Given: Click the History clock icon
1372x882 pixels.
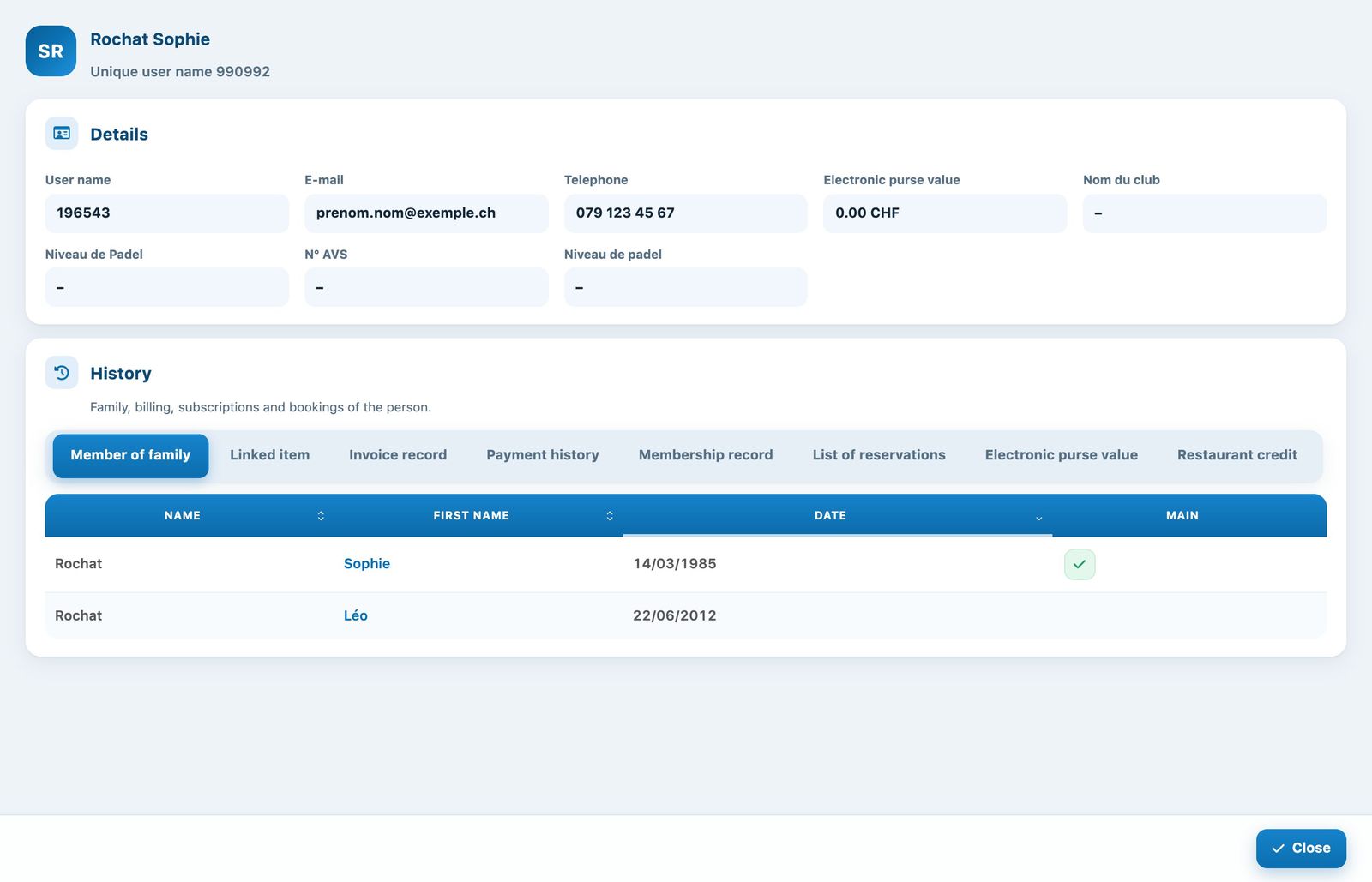Looking at the screenshot, I should coord(62,373).
